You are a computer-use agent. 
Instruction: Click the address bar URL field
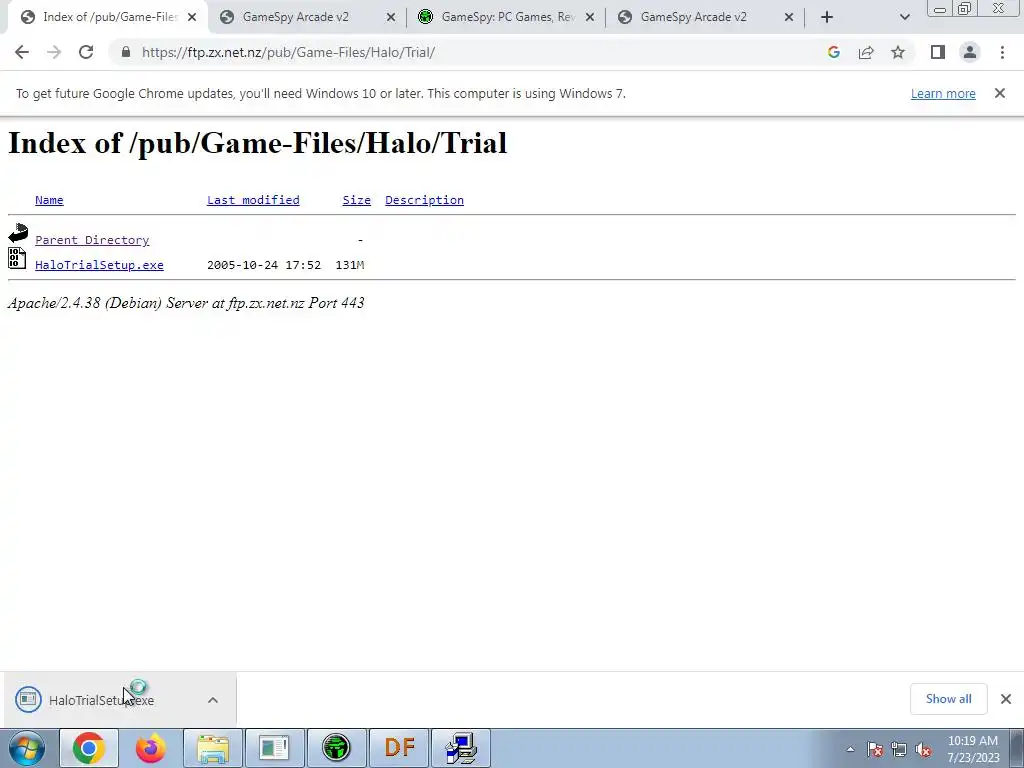pyautogui.click(x=470, y=52)
